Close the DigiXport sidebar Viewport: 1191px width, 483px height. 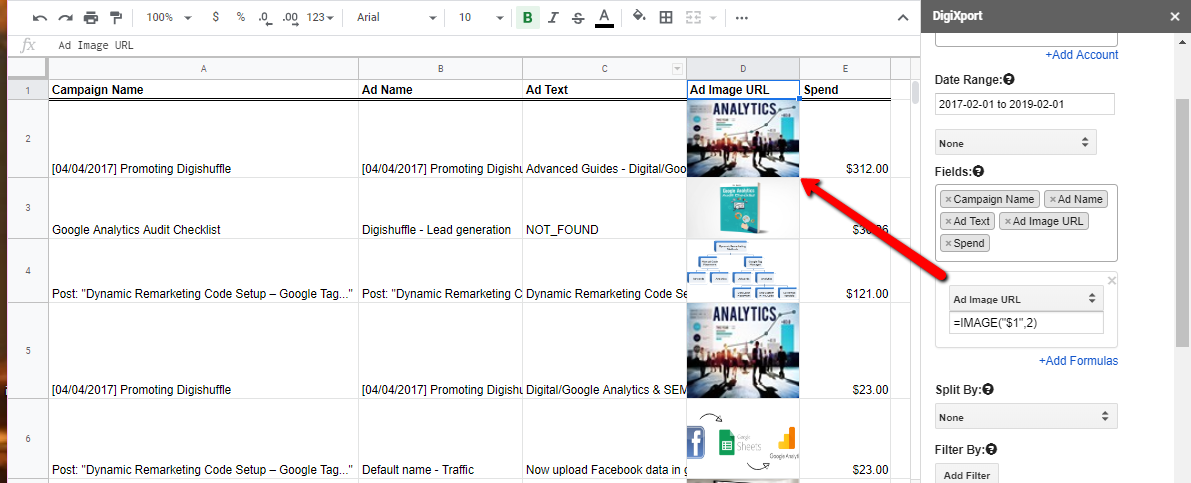pos(1175,16)
